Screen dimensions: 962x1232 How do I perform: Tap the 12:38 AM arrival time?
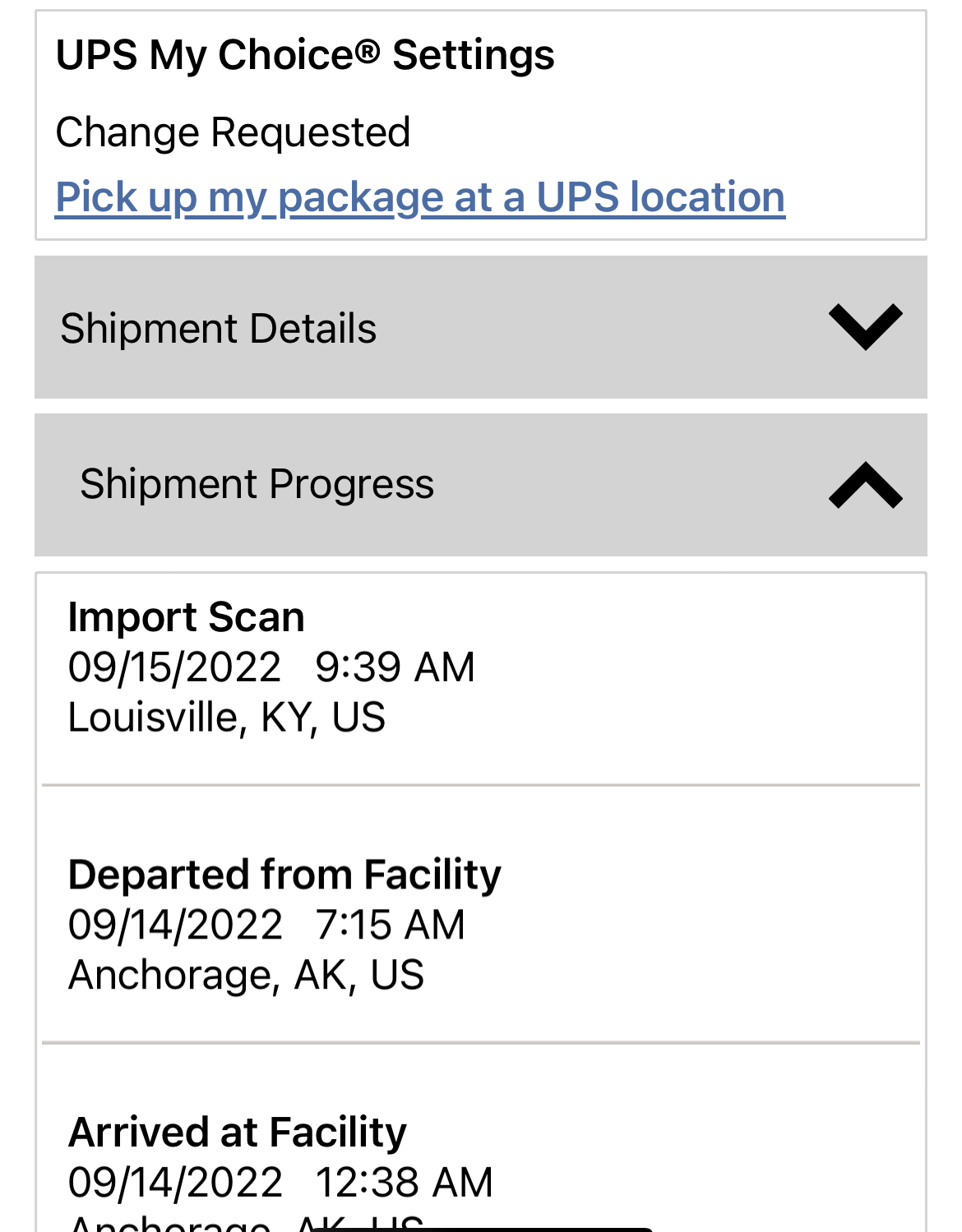click(404, 1183)
